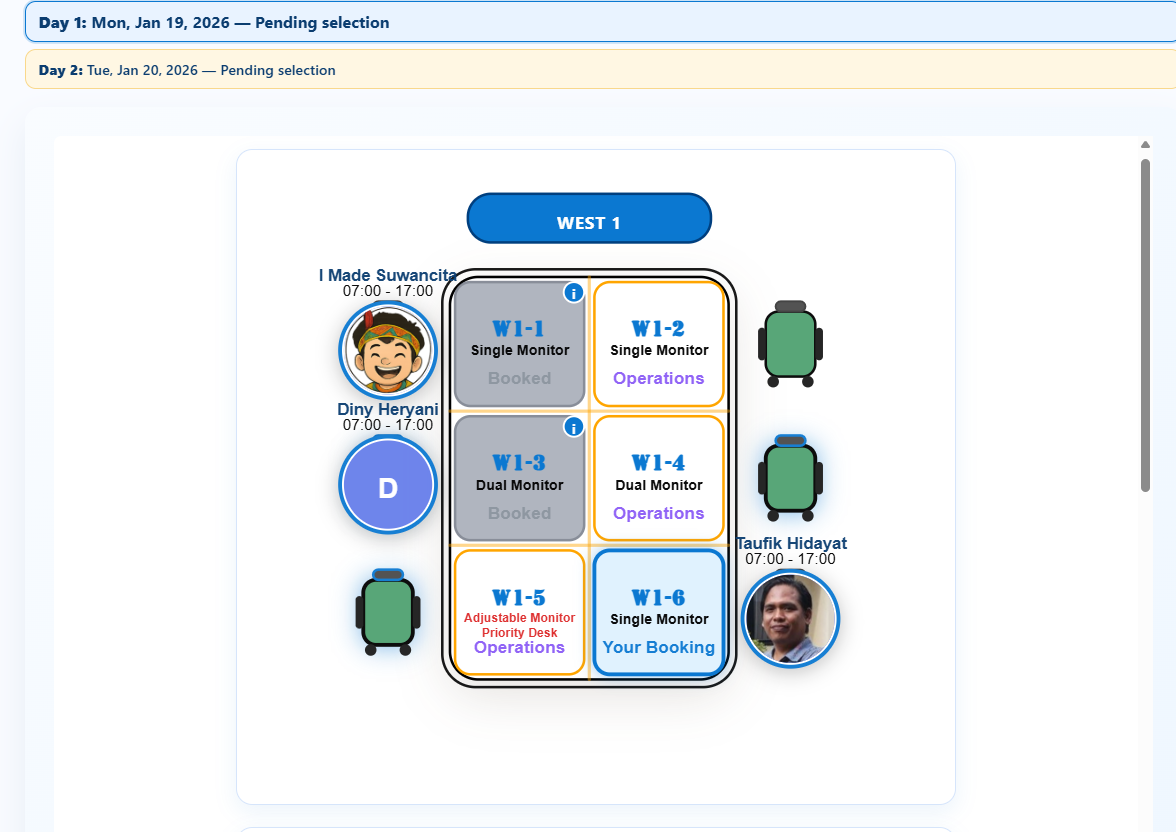Click the info icon on desk W1-1
The height and width of the screenshot is (832, 1176).
(x=573, y=292)
